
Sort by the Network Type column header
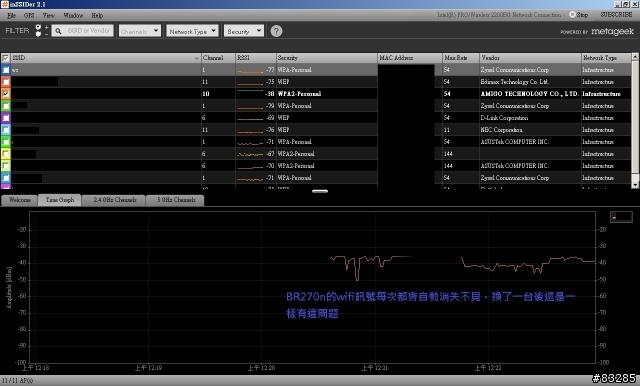coord(606,58)
